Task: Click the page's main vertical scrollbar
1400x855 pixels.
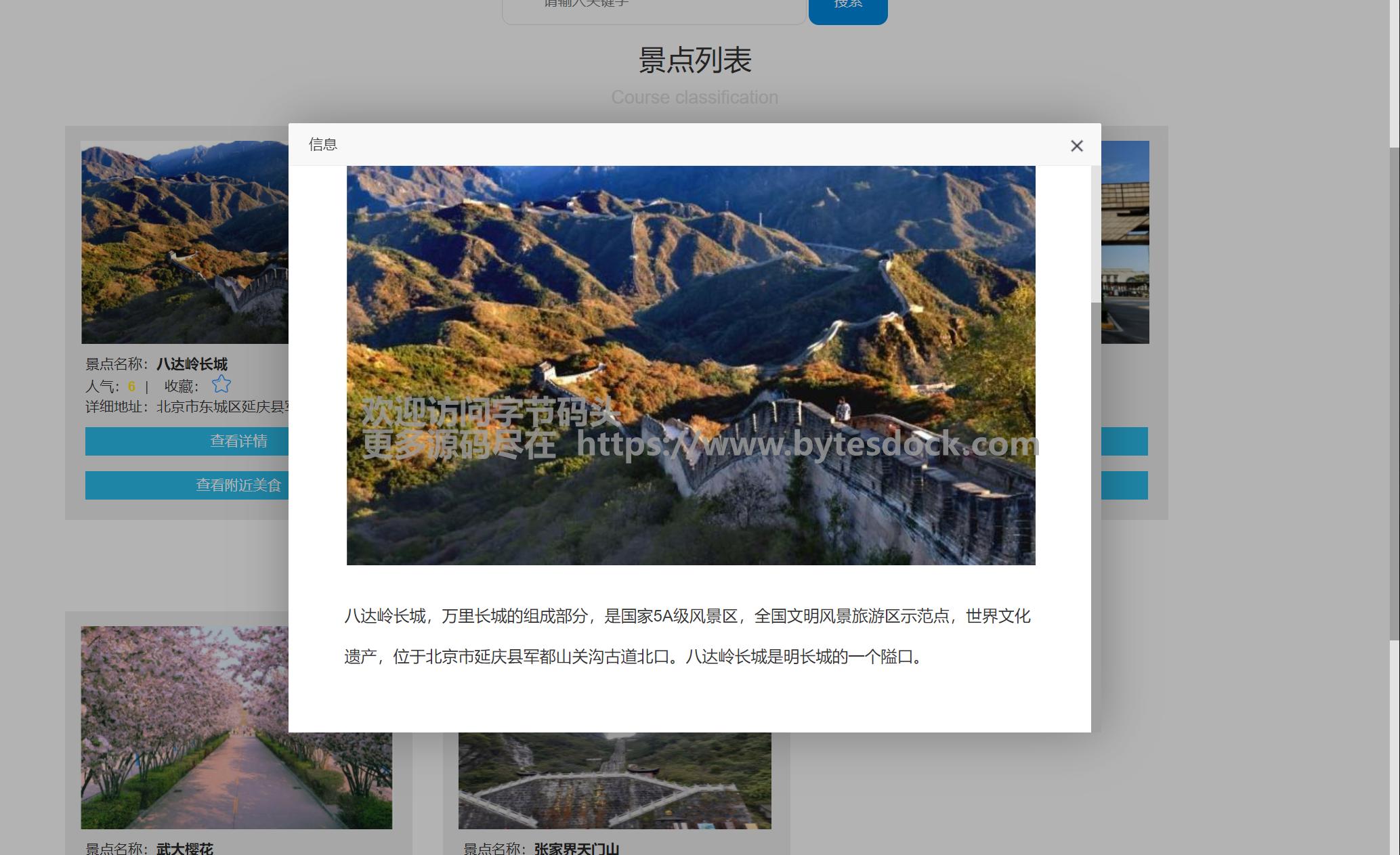Action: [1394, 393]
